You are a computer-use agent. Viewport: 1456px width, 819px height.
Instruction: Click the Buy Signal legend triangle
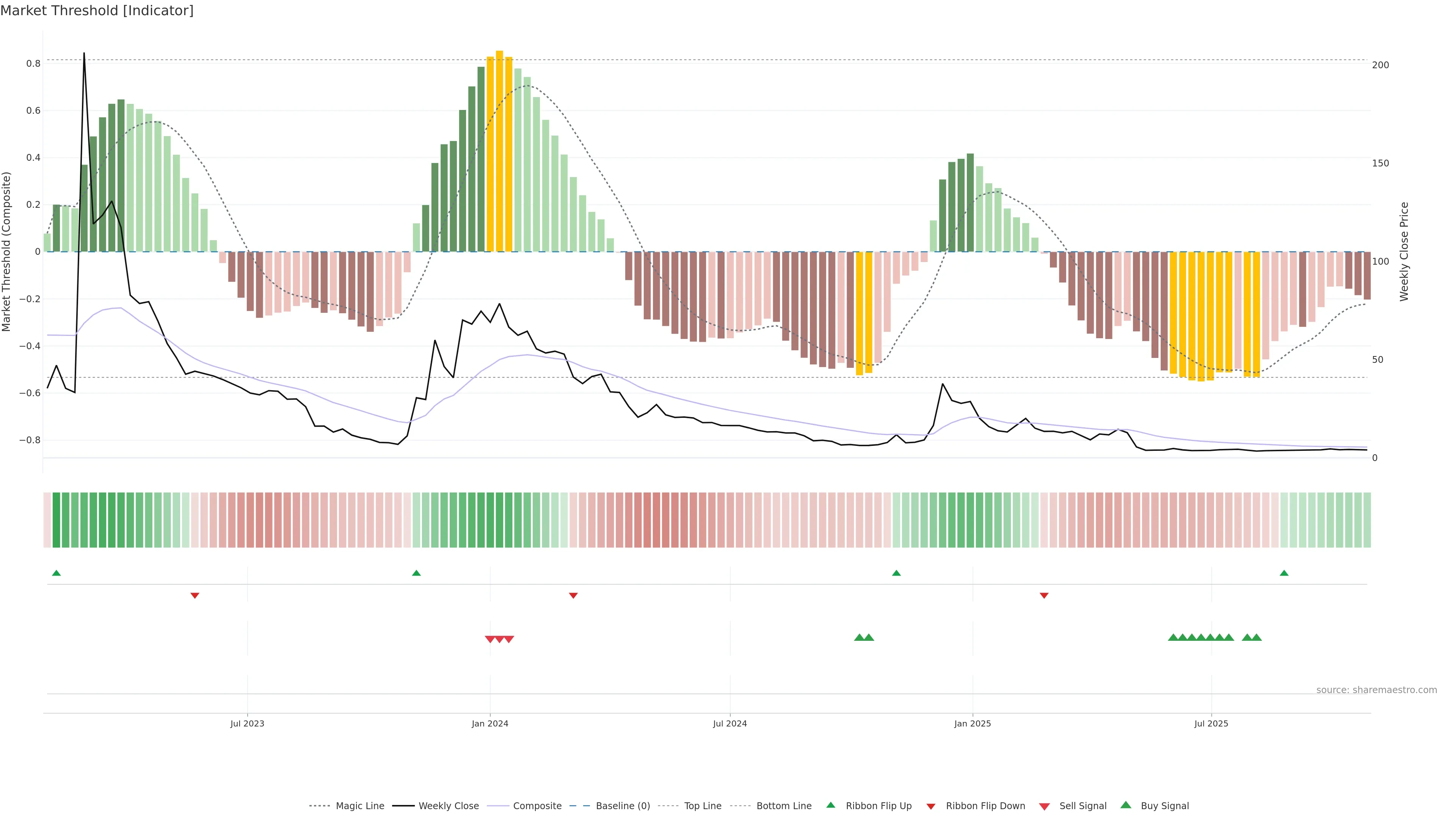(1126, 805)
